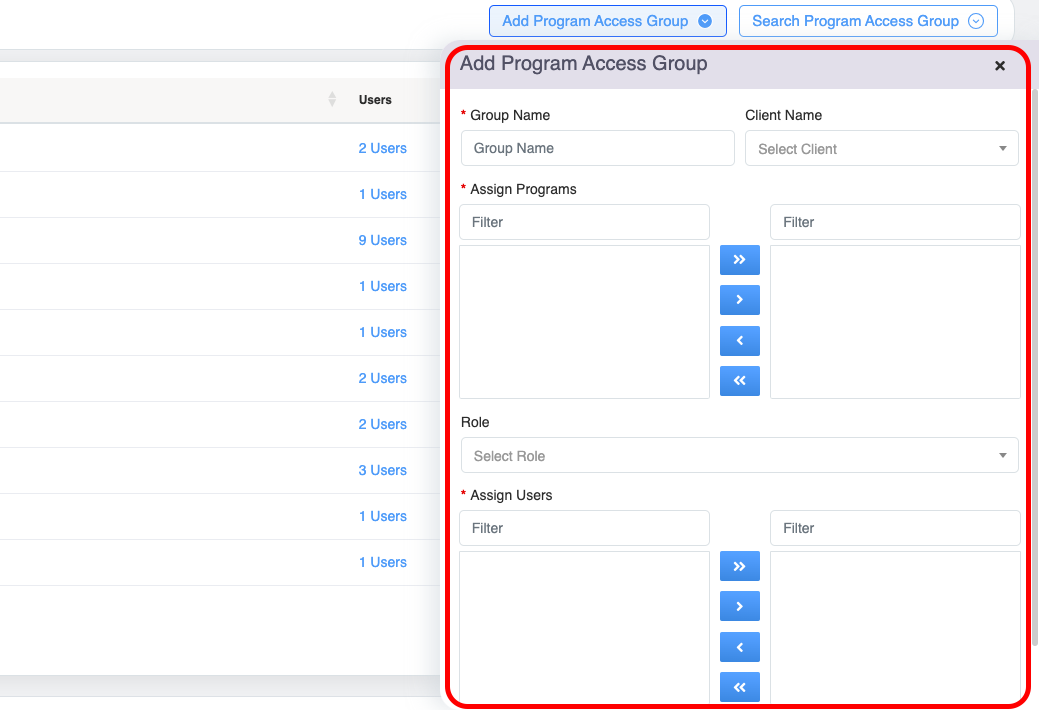Click left Filter box under Assign Users
The height and width of the screenshot is (710, 1039).
click(584, 528)
